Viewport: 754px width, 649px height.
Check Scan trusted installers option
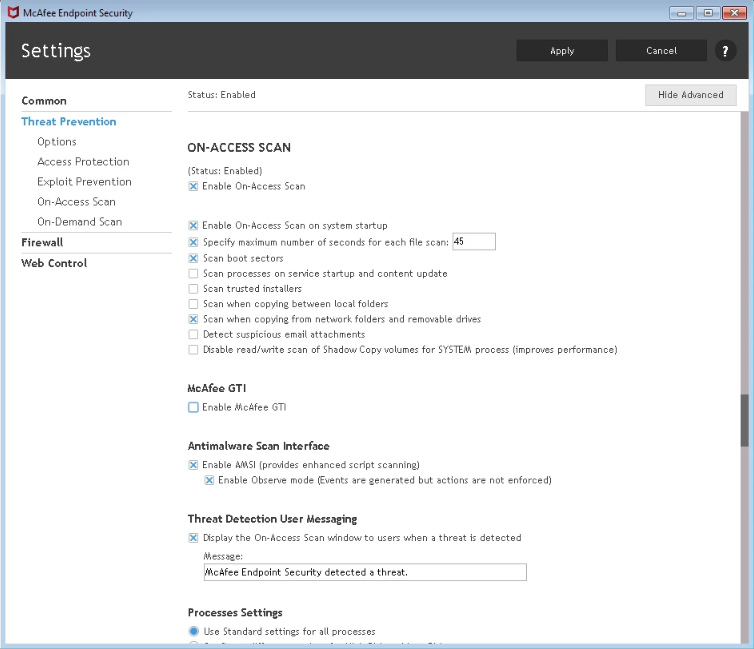(193, 289)
